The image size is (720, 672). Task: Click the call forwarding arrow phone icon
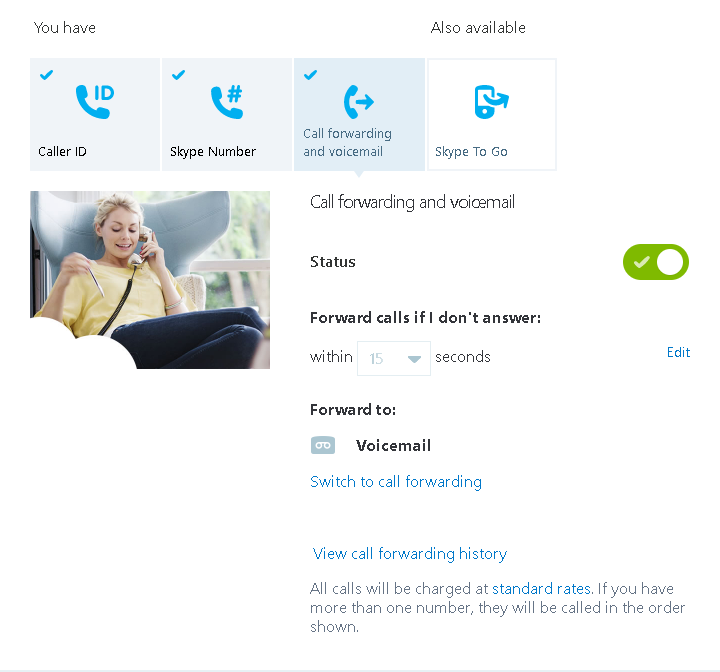[x=359, y=102]
